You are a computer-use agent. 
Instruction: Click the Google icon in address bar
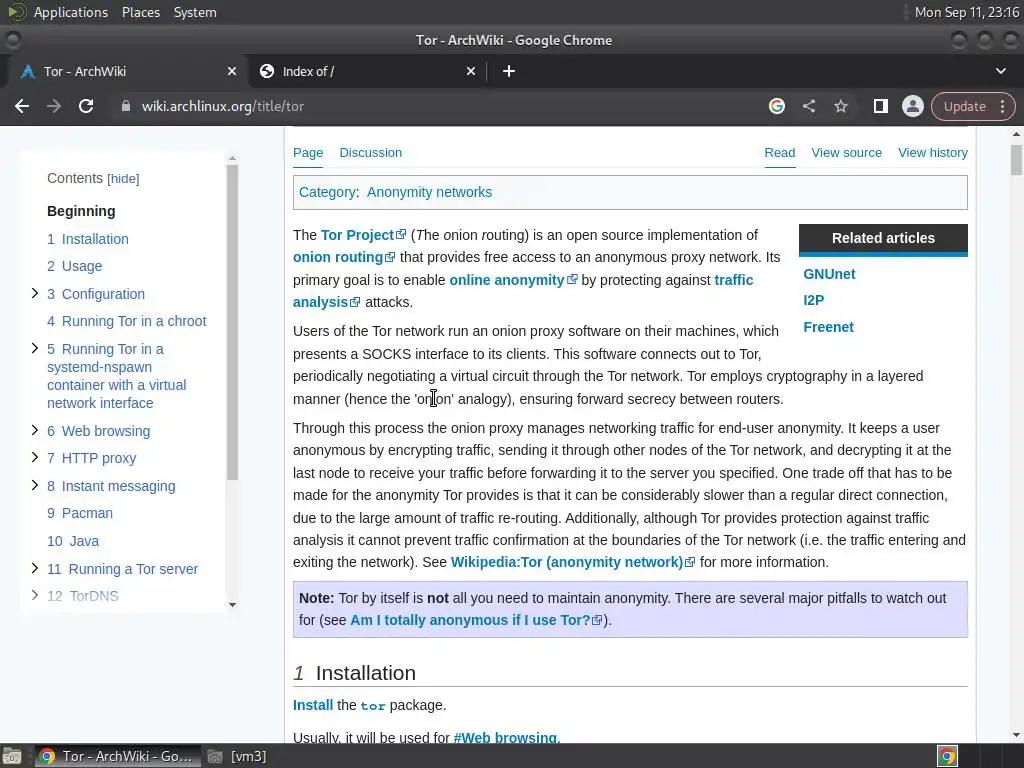pyautogui.click(x=776, y=106)
